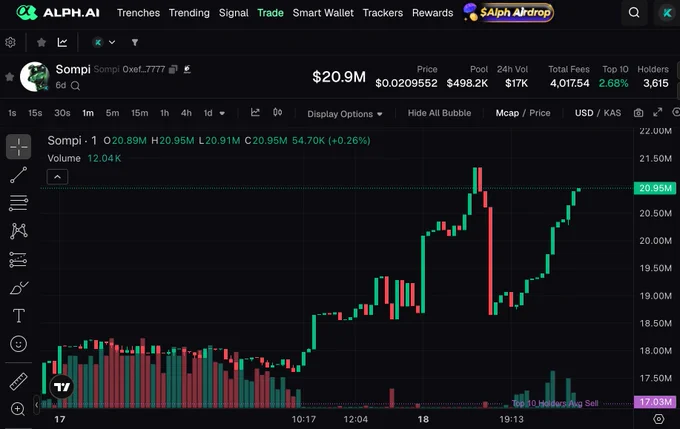Copy the Sompi contract address

[173, 69]
